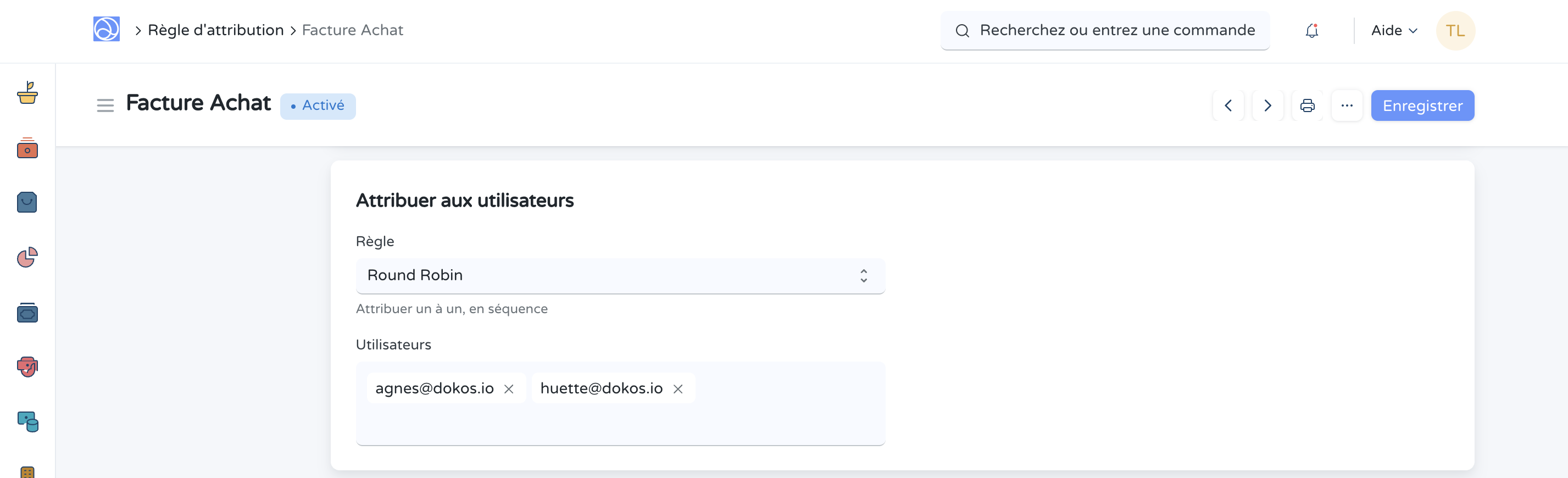The image size is (1568, 478).
Task: Open the blue shopping bag sidebar module
Action: (27, 202)
